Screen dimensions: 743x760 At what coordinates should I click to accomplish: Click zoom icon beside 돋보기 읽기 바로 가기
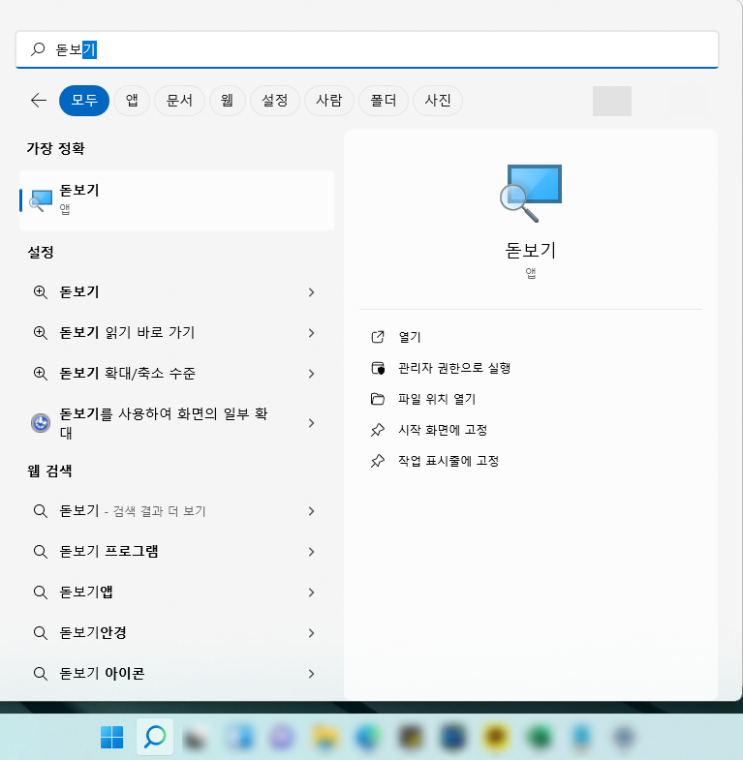(40, 332)
